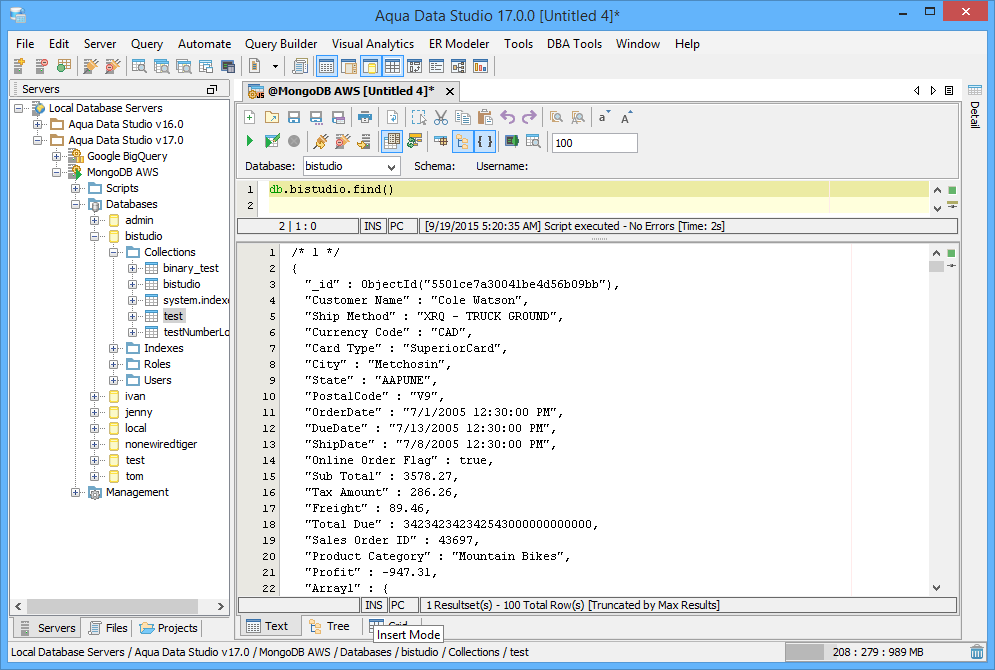Click the Open file folder icon in editor toolbar
The height and width of the screenshot is (670, 995).
[x=272, y=117]
